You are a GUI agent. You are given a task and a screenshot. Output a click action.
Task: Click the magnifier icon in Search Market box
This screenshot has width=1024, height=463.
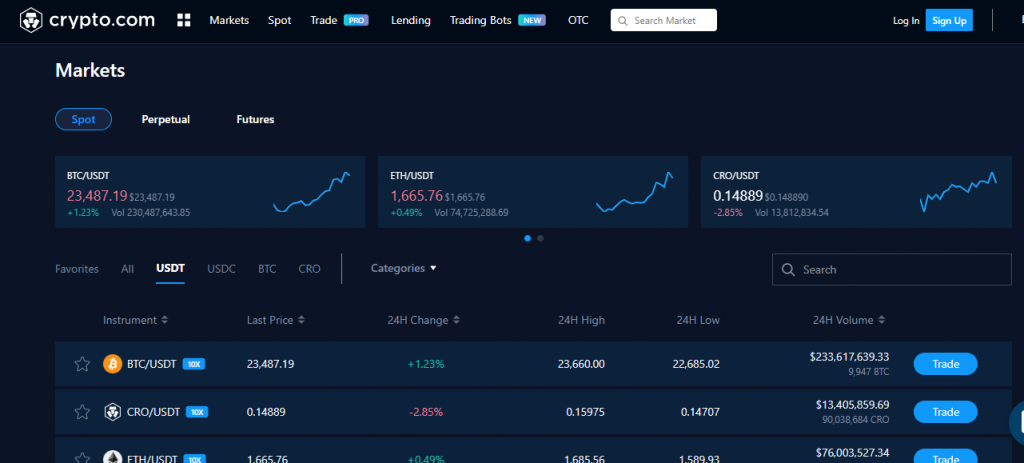(623, 21)
